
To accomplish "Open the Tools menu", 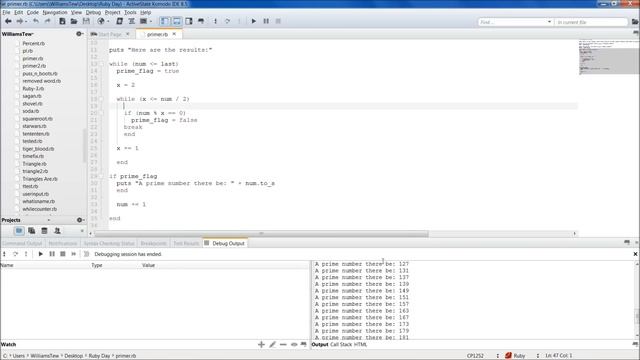I will [x=130, y=13].
